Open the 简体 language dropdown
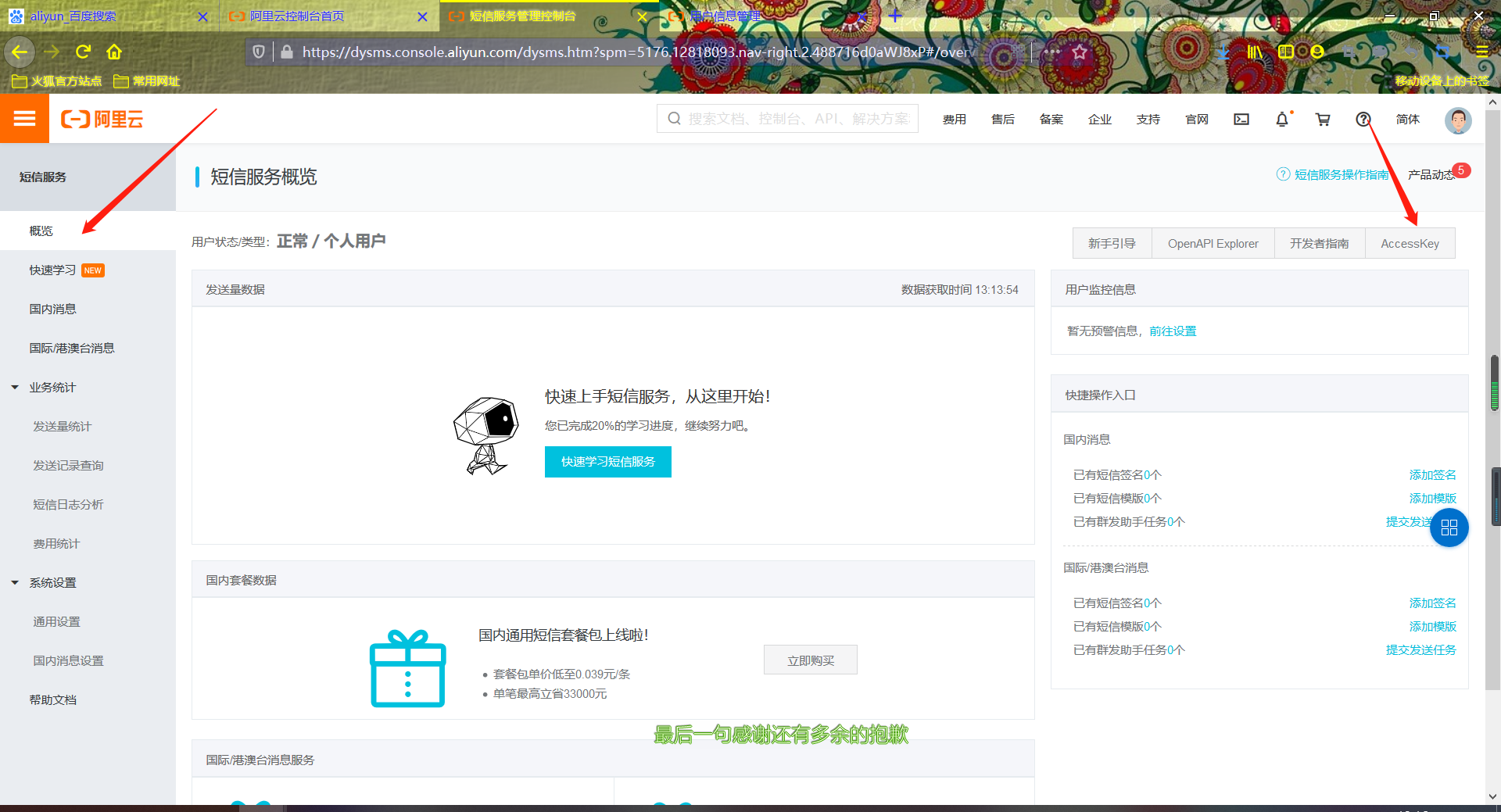 [1407, 119]
